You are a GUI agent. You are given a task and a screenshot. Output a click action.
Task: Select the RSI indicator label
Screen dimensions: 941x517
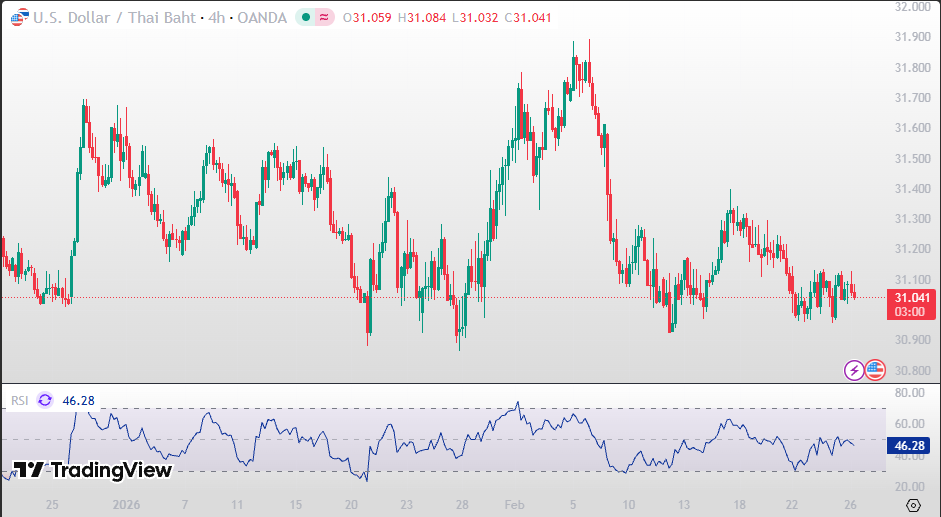coord(19,400)
